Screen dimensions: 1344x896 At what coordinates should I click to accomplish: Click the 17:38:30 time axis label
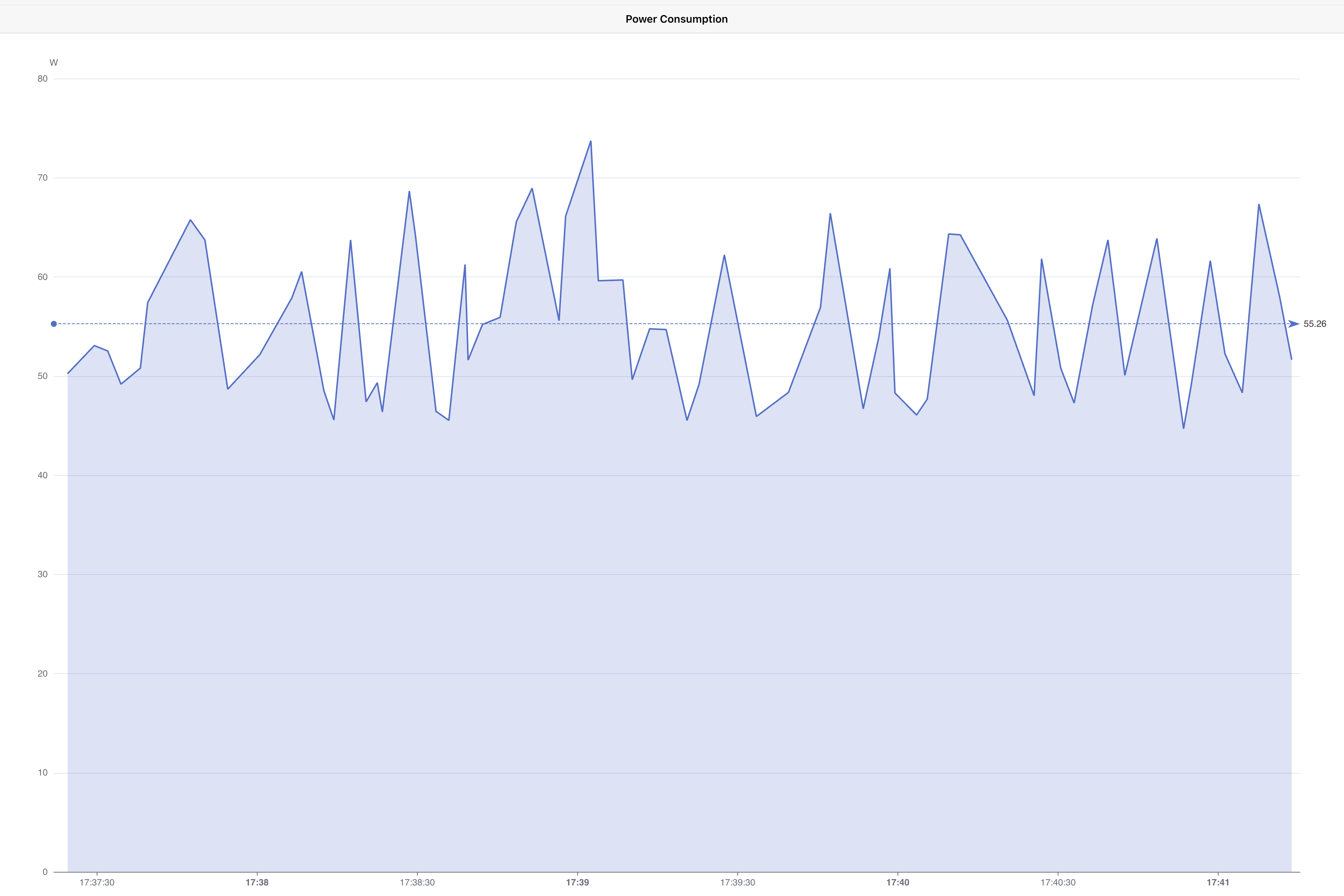pos(417,882)
